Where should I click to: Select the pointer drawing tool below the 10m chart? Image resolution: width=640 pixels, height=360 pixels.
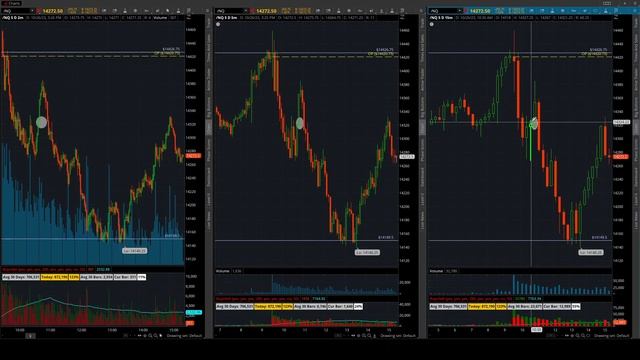pos(588,336)
